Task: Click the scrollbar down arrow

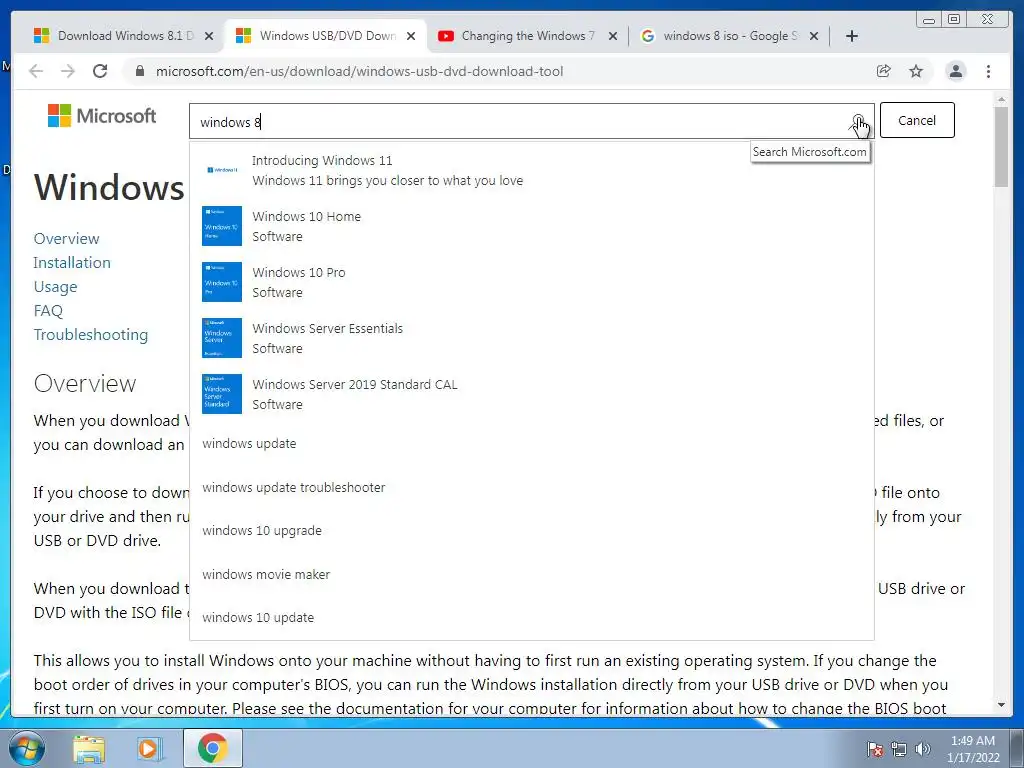Action: click(1001, 705)
